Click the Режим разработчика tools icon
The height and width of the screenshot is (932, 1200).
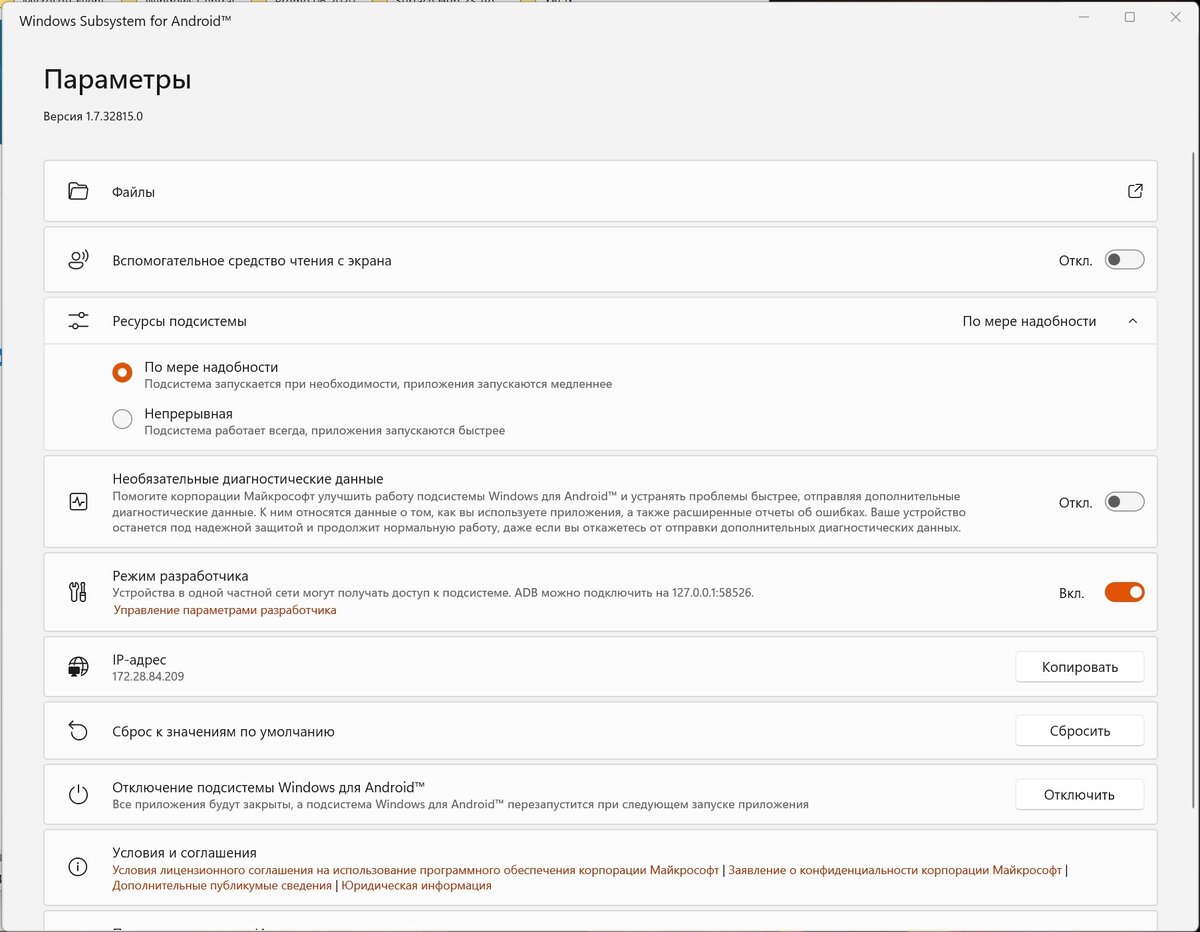point(78,592)
